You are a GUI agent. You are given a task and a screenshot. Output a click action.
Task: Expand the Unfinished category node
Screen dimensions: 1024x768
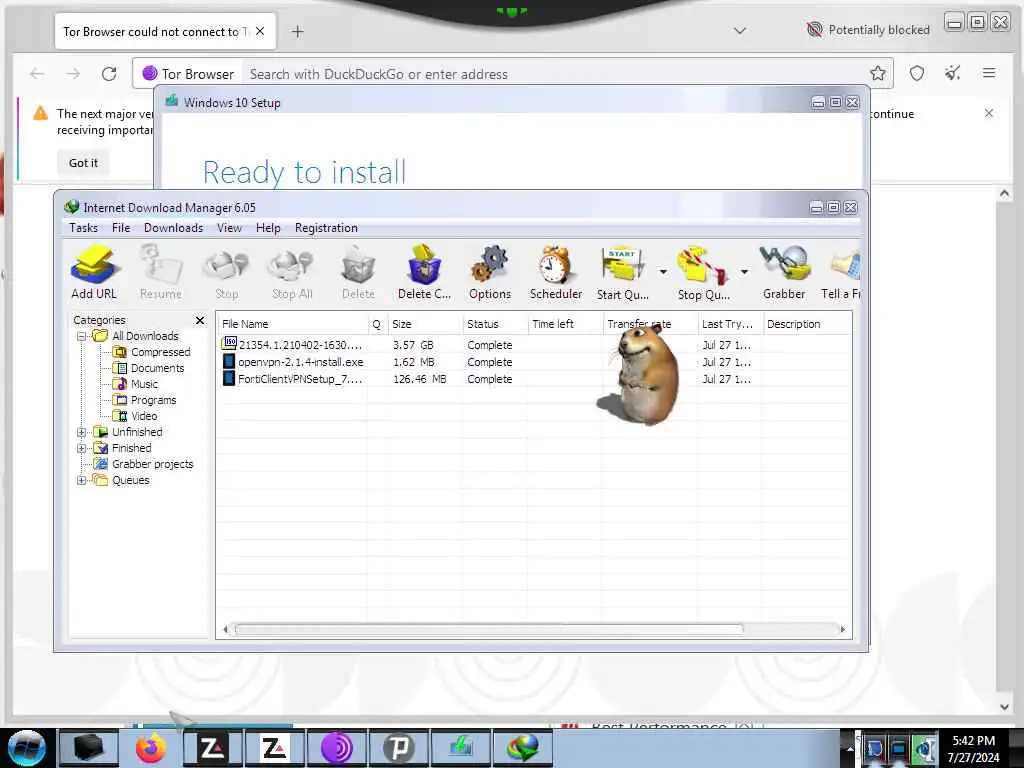tap(82, 432)
